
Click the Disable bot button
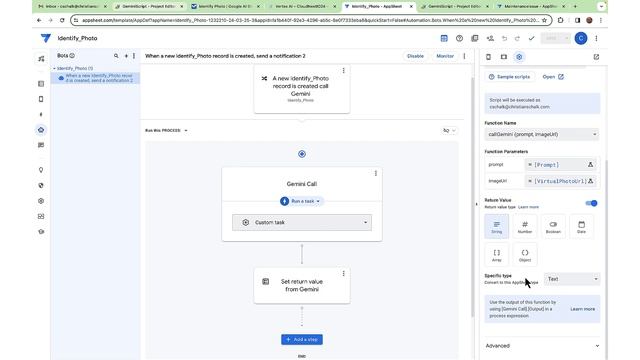coord(415,56)
